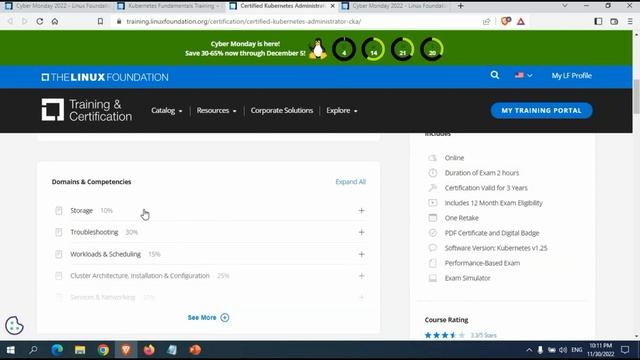Screen dimensions: 640x360
Task: Click the taskbar clock showing 10:11 PM
Action: coord(601,350)
